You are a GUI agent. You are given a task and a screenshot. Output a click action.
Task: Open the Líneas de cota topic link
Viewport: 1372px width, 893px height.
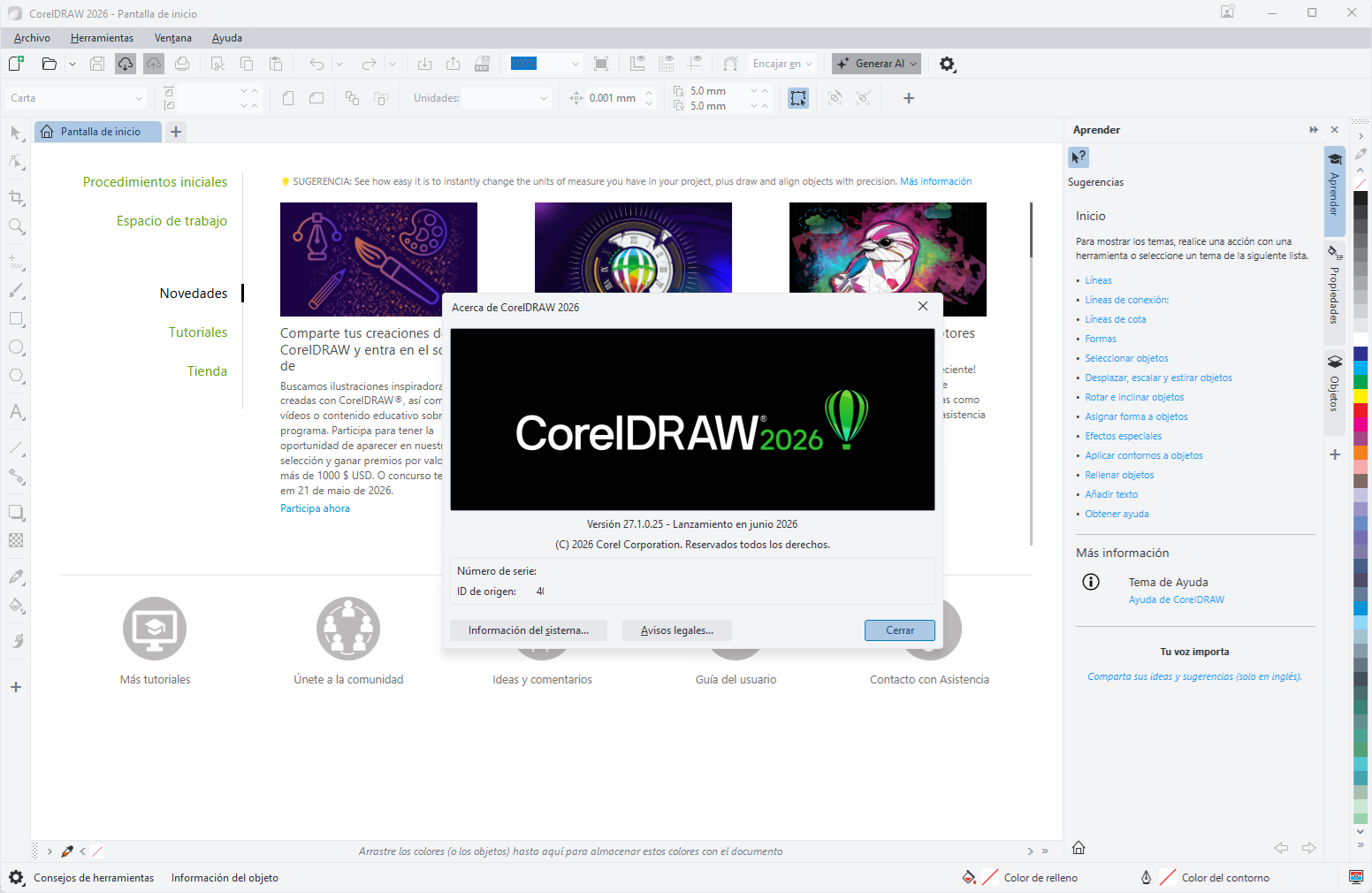pos(1116,319)
